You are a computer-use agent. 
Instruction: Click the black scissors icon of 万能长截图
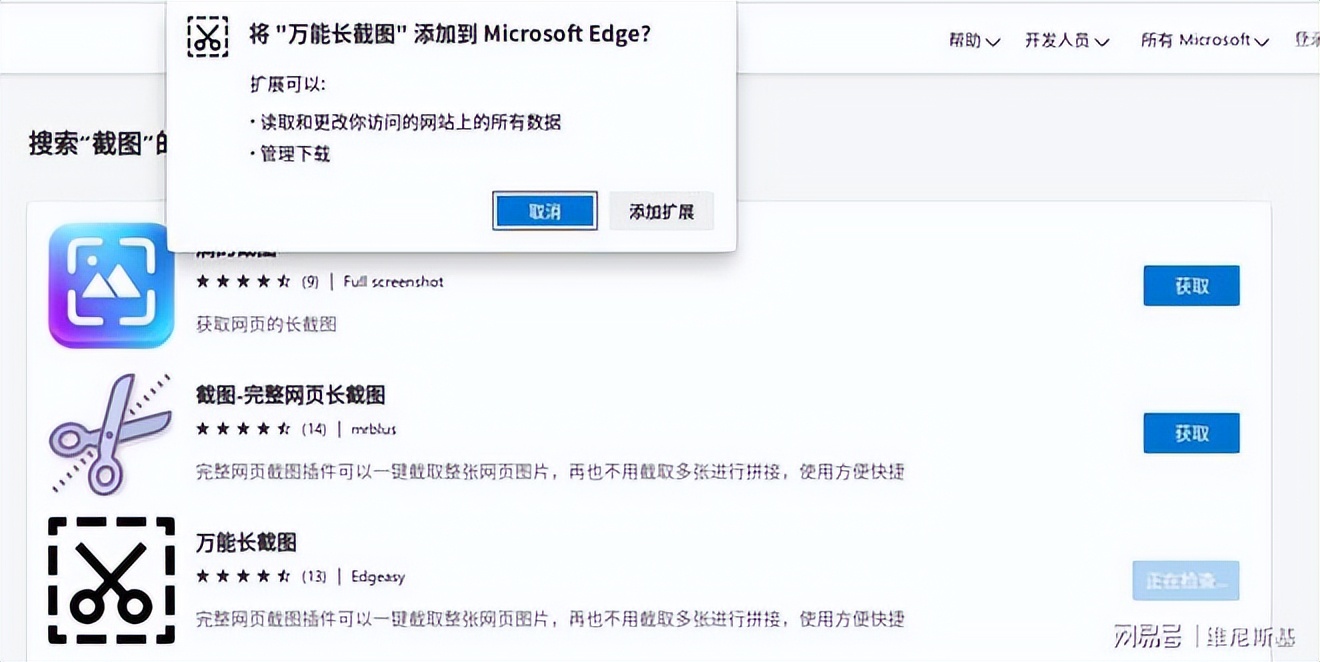[x=110, y=580]
